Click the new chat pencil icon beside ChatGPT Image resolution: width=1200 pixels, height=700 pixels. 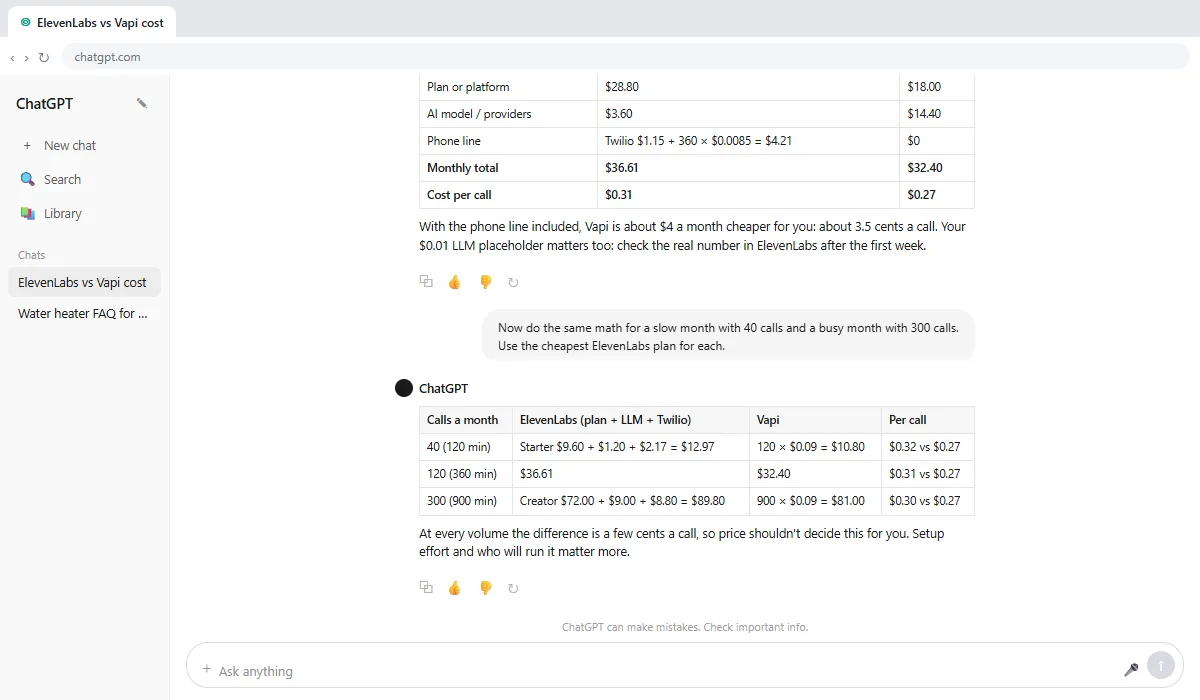(142, 103)
